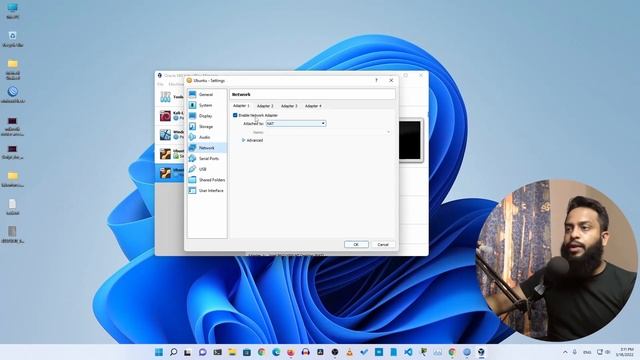Screen dimensions: 640x360
Task: Open This PC desktop icon
Action: point(13,11)
